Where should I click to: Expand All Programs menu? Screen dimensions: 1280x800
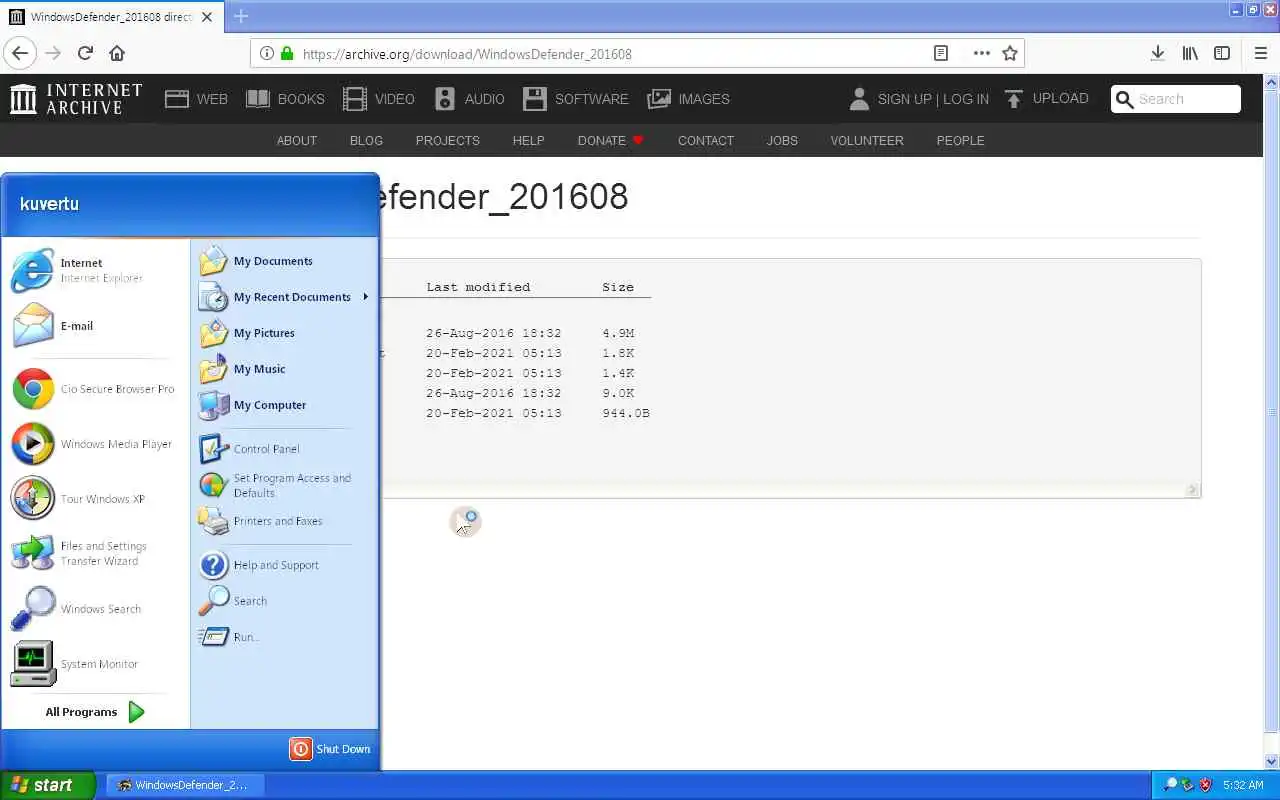96,712
